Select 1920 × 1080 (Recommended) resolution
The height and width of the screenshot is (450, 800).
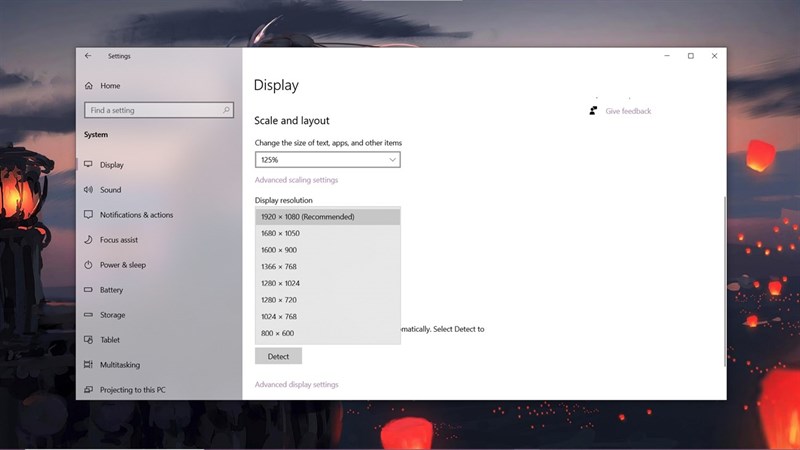(328, 217)
